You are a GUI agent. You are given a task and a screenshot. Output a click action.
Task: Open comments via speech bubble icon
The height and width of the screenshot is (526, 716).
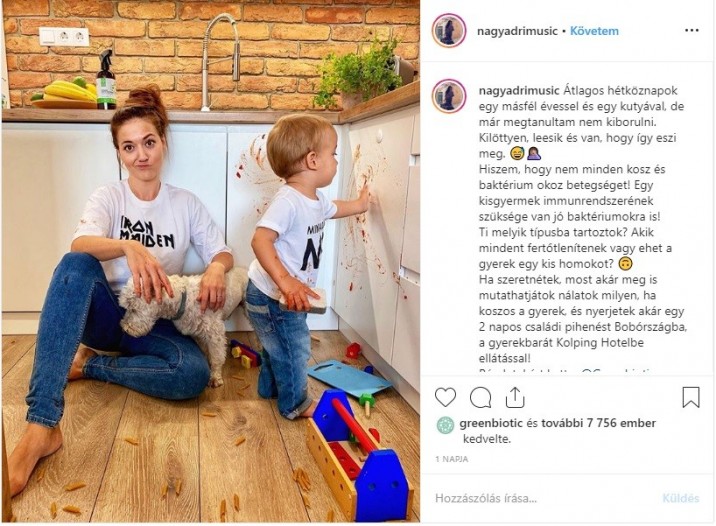pyautogui.click(x=480, y=397)
